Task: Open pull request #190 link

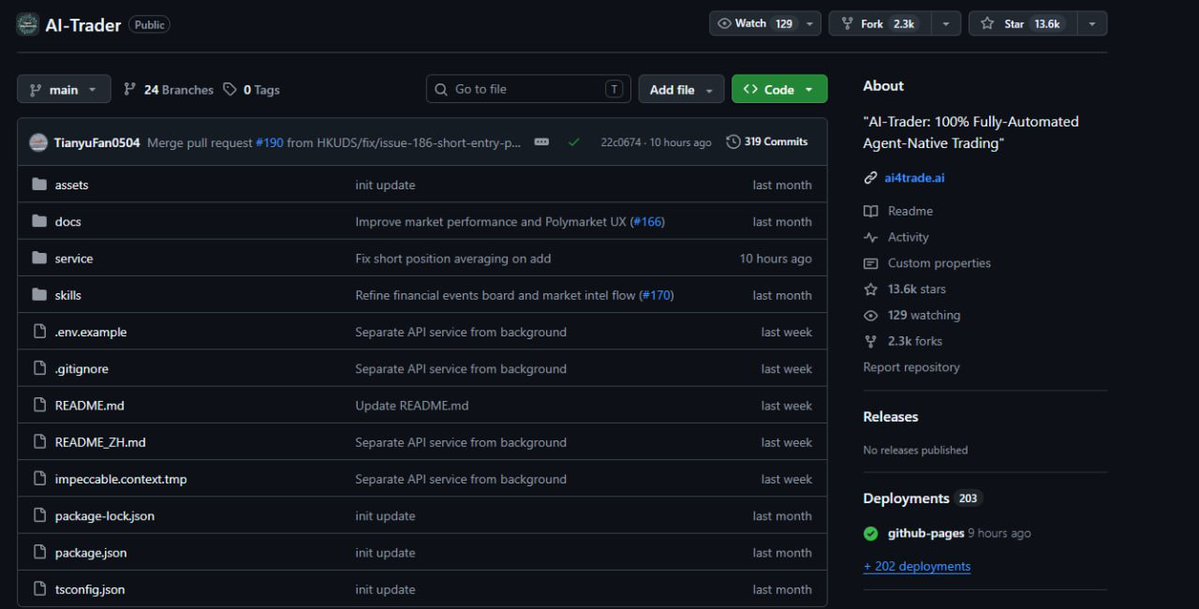Action: click(x=269, y=143)
